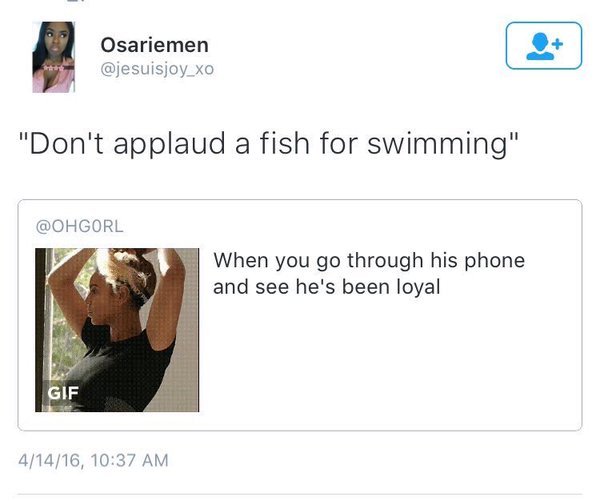Open Osariemen's profile picture

[x=54, y=57]
